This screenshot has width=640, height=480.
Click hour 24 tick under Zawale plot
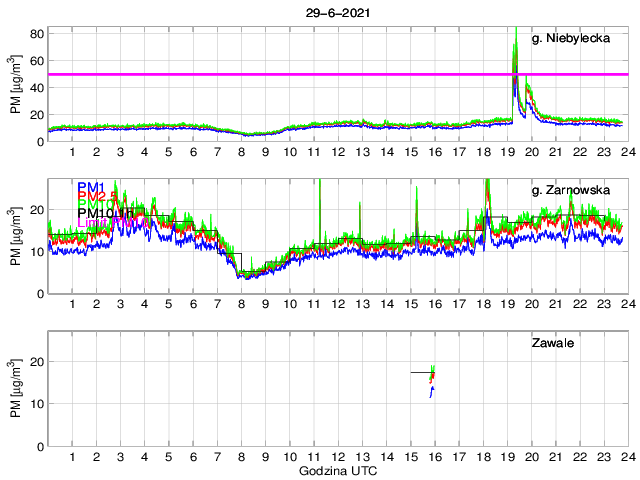click(629, 457)
